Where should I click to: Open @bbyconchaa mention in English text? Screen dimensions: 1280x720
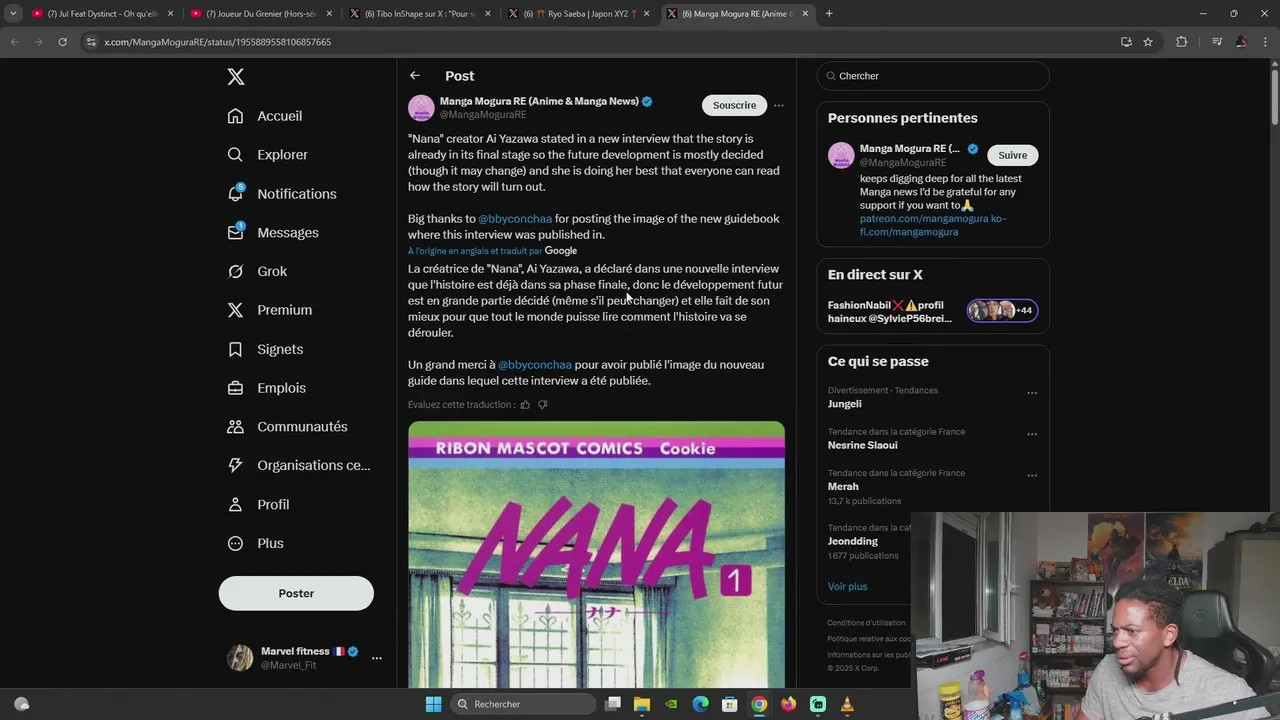515,219
